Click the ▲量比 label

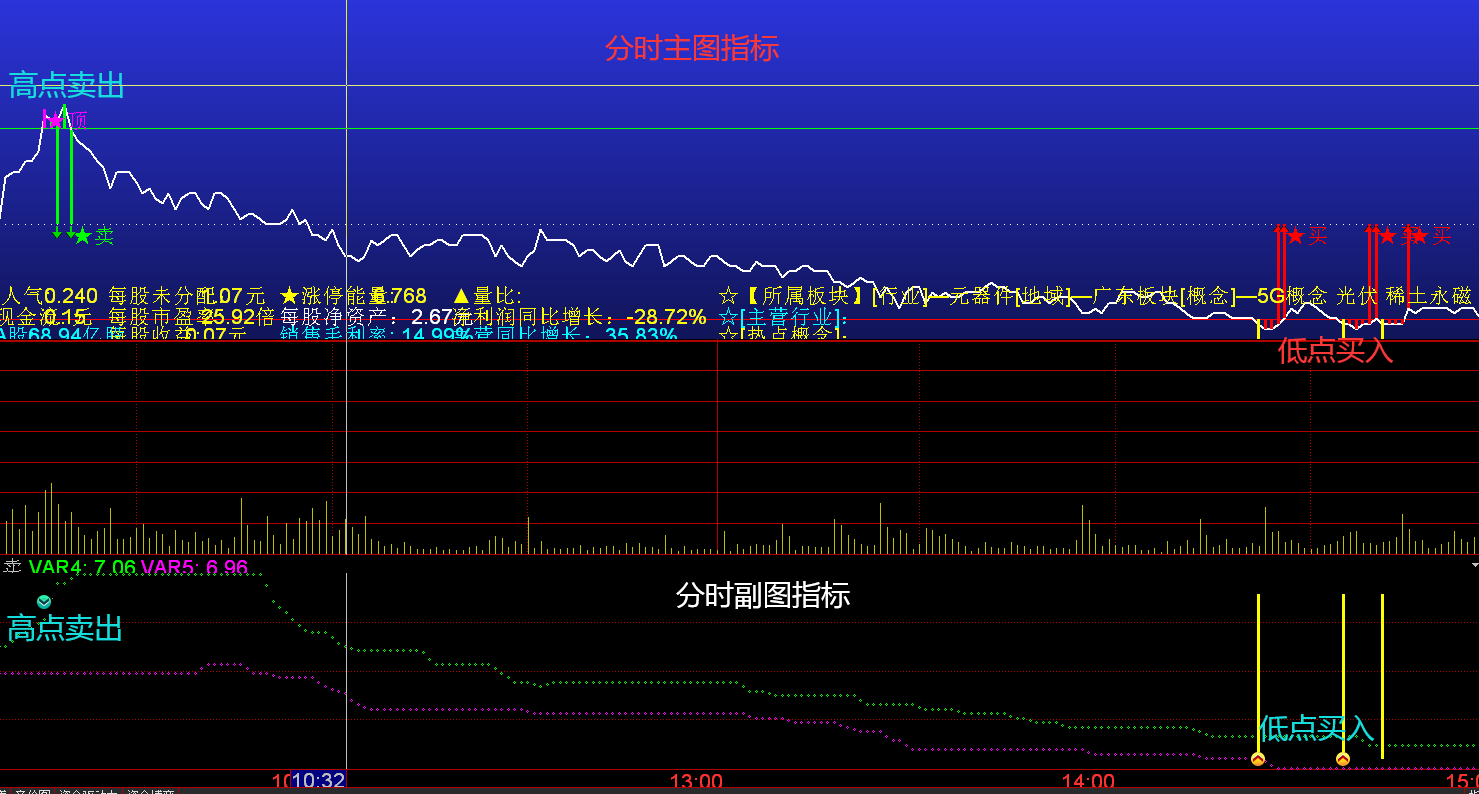487,296
